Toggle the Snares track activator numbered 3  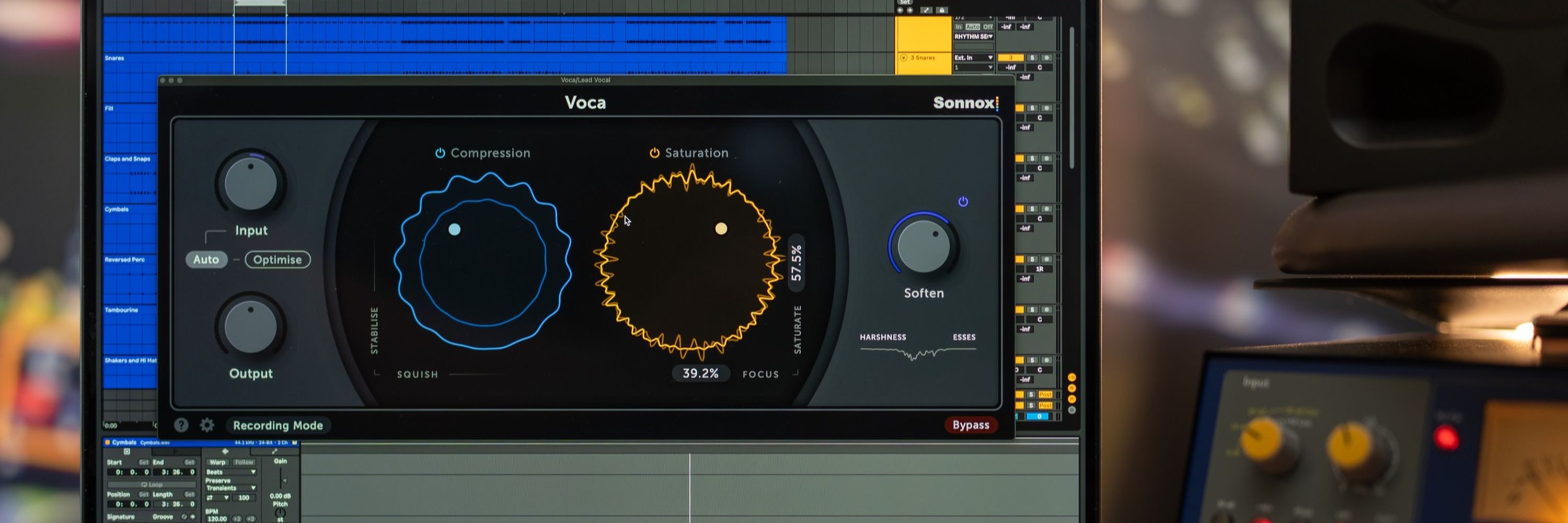coord(1011,58)
